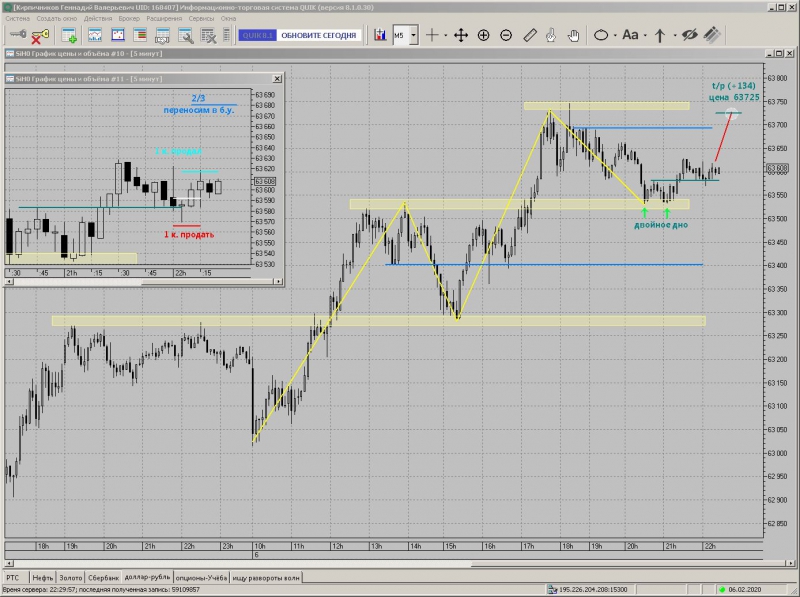The height and width of the screenshot is (597, 800).
Task: Click the zoom in magnifier icon
Action: pos(483,35)
